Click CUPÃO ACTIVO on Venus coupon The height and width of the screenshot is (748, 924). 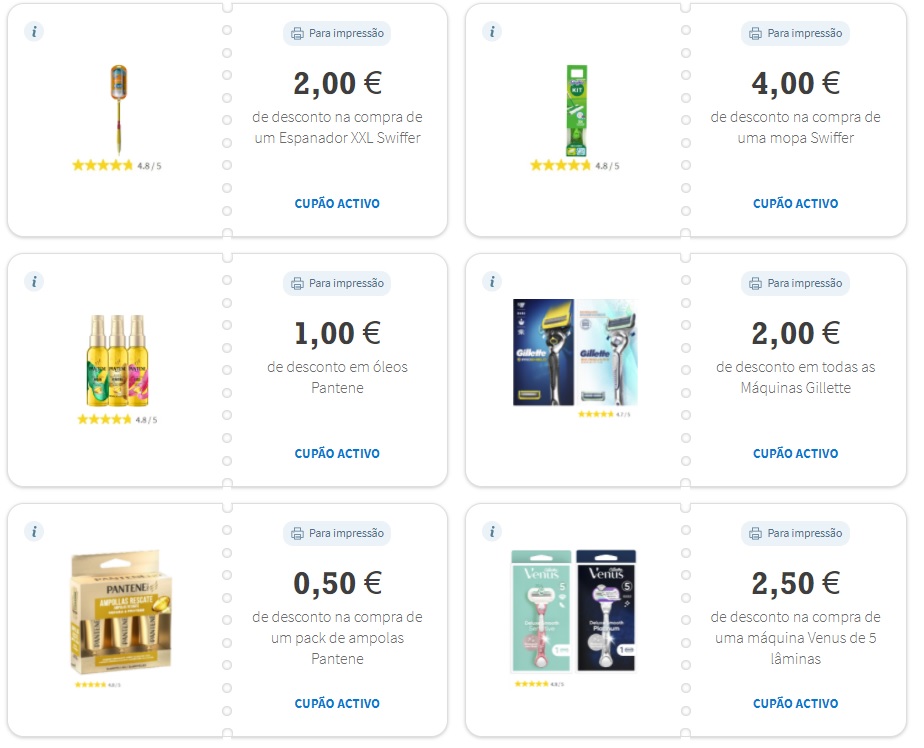796,703
